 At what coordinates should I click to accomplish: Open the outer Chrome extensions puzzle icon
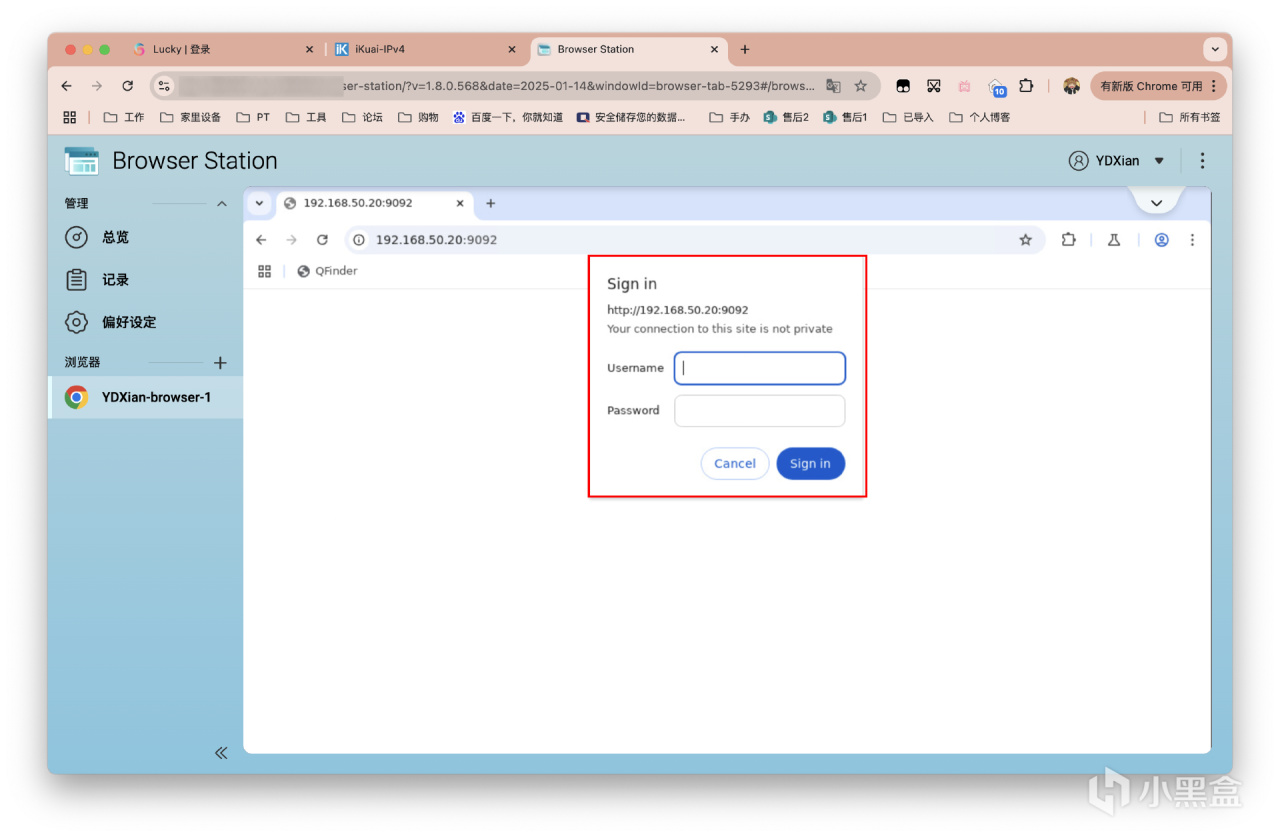click(x=1026, y=86)
